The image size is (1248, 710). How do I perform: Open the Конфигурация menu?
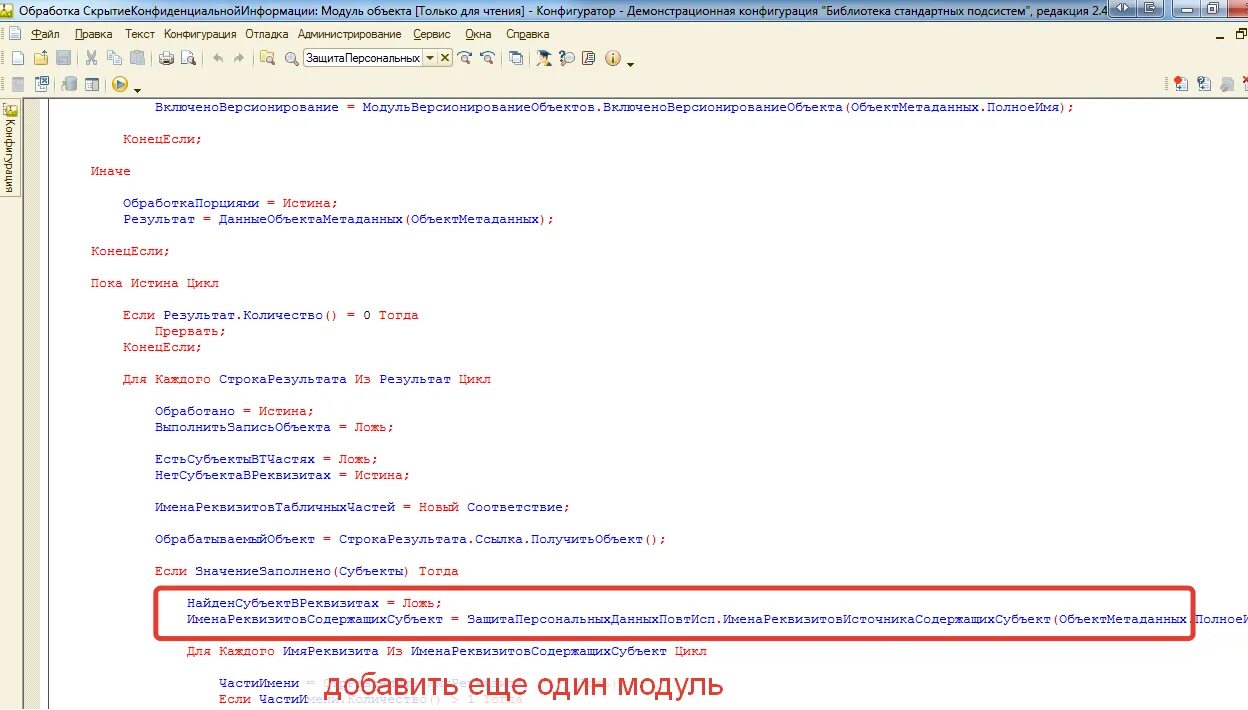pyautogui.click(x=200, y=34)
